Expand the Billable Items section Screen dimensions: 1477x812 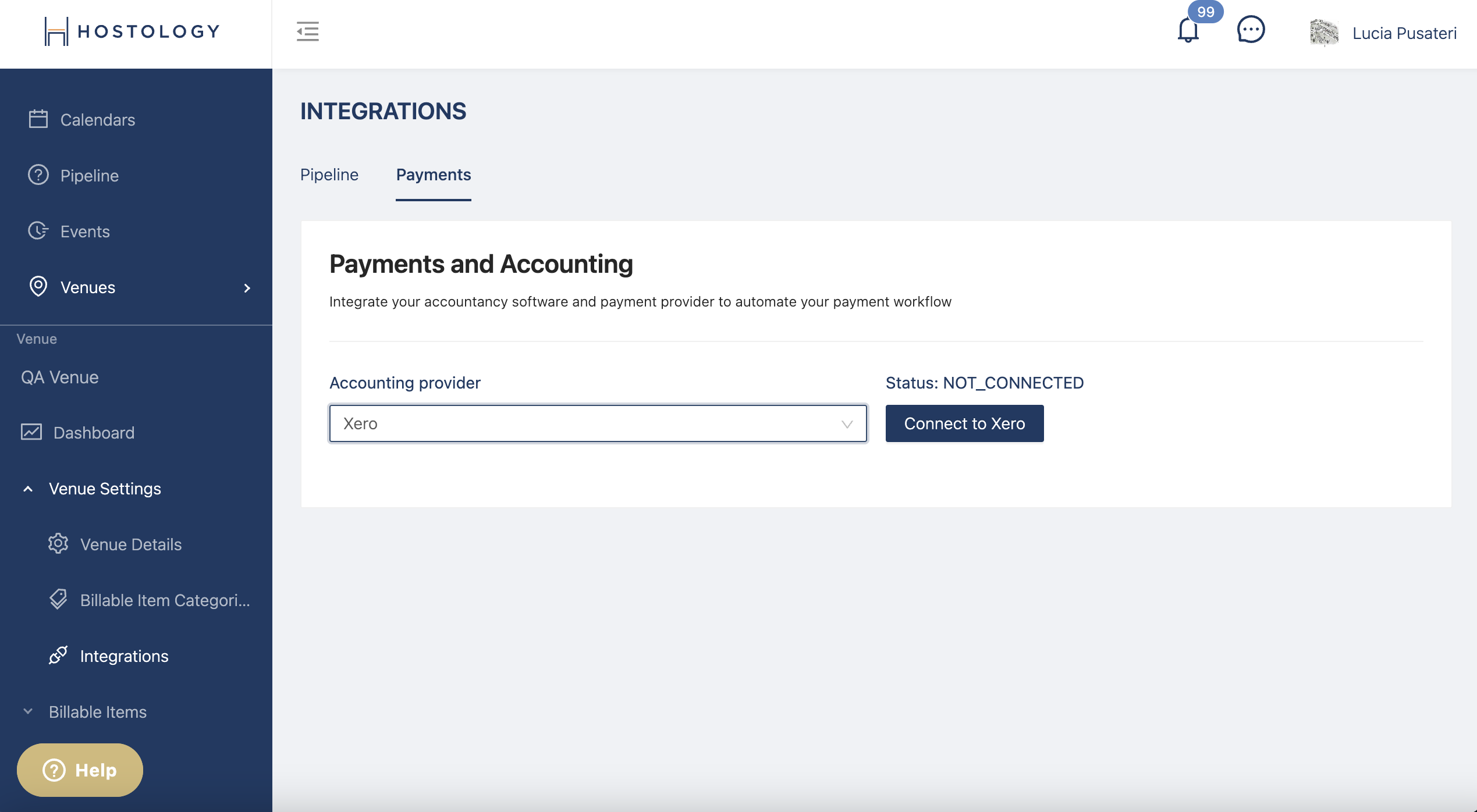coord(28,711)
